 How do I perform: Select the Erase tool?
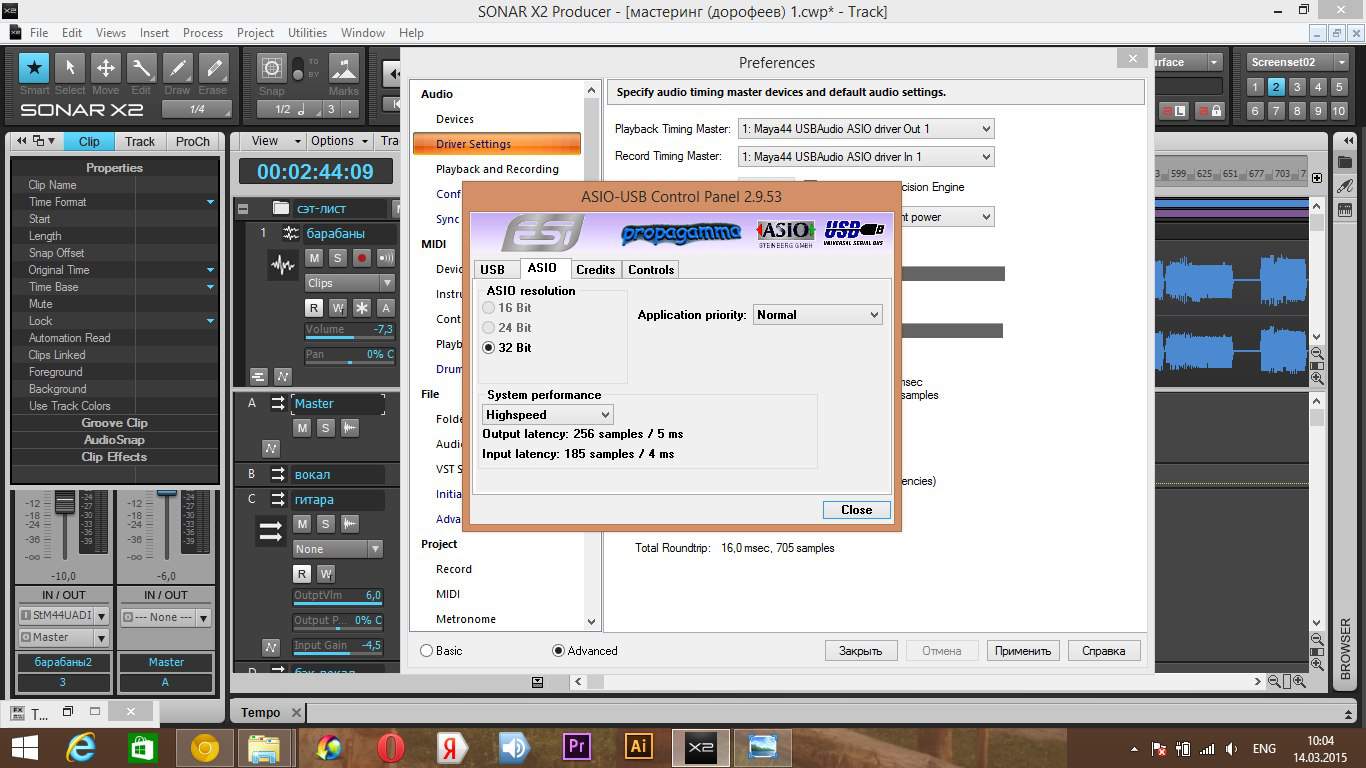[213, 69]
